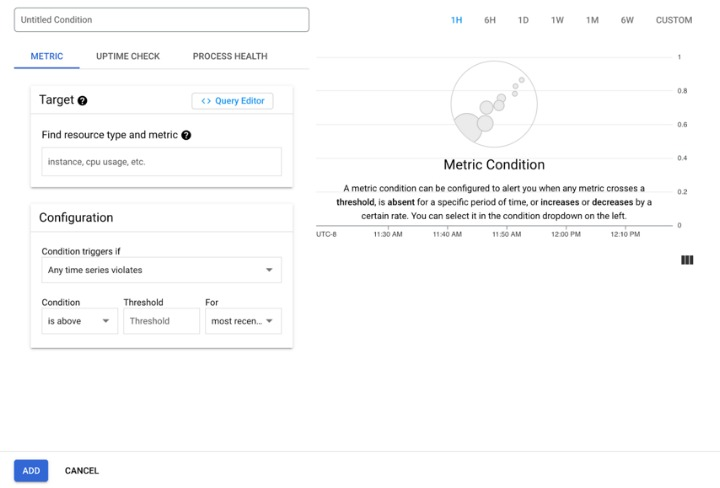Switch to the Uptime Check tab
The height and width of the screenshot is (488, 720).
[x=127, y=56]
